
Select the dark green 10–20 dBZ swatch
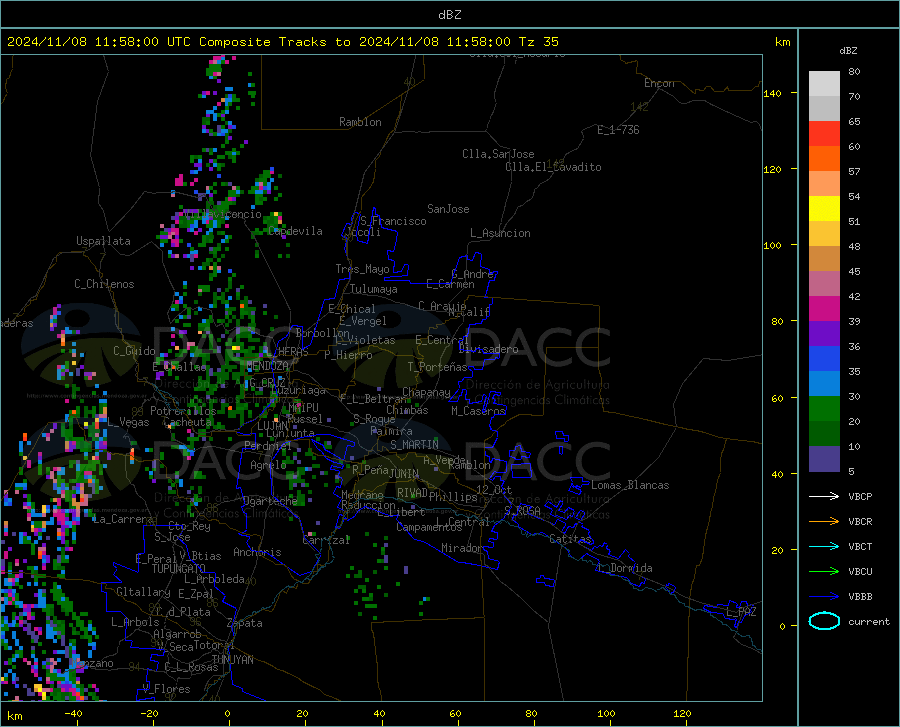[824, 434]
